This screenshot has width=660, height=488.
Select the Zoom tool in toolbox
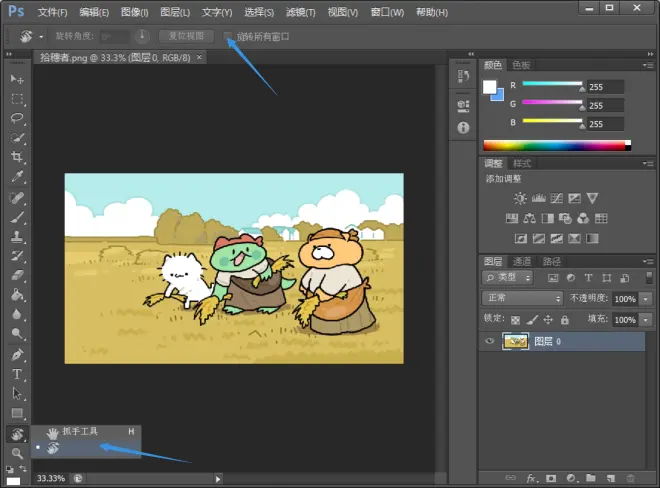click(x=17, y=453)
